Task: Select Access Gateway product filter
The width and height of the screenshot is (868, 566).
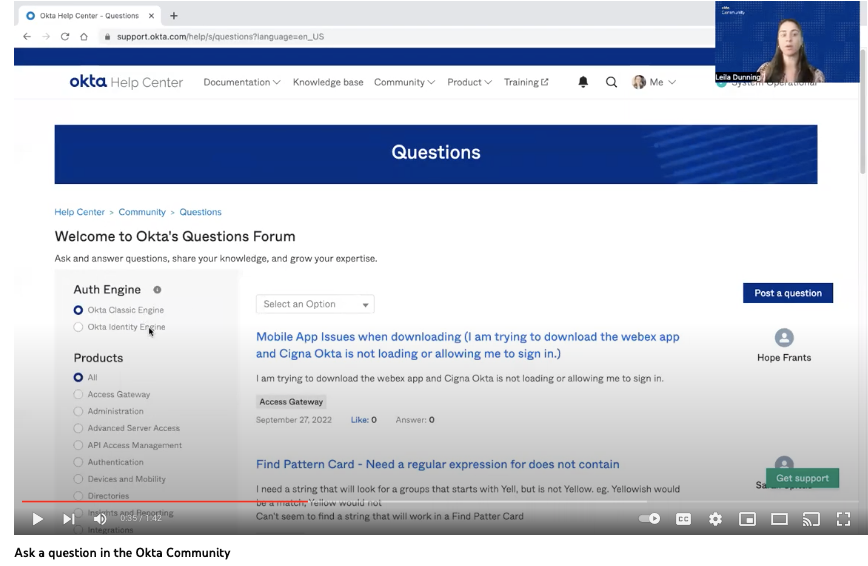Action: [x=78, y=394]
